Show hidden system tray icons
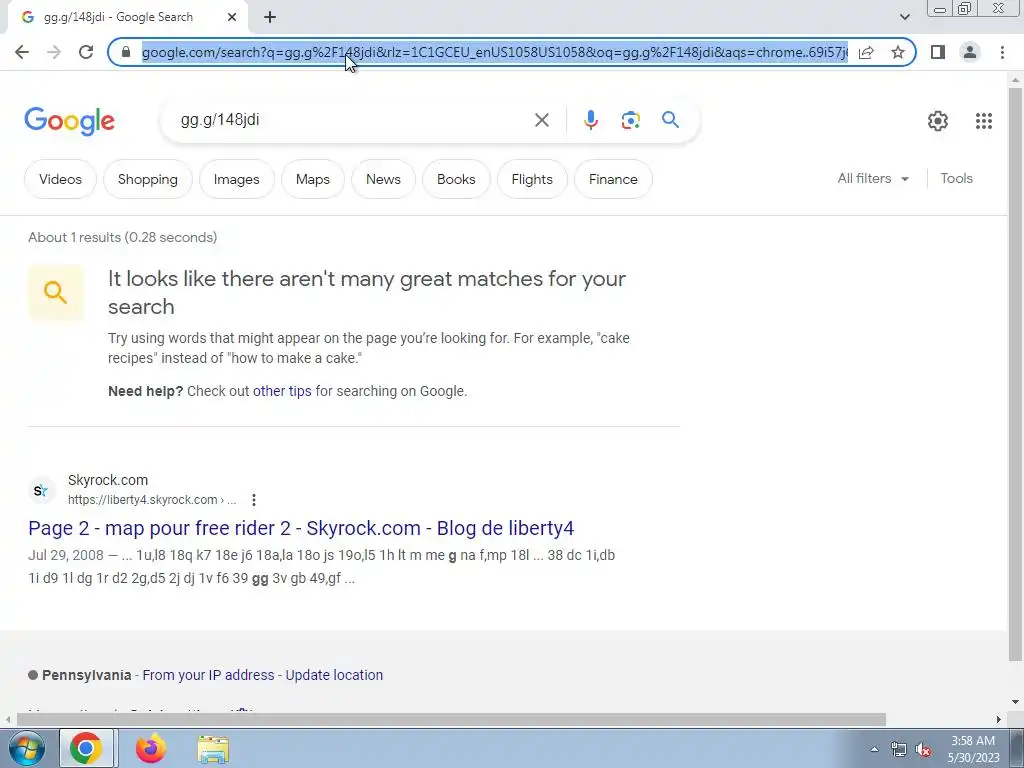 [x=874, y=749]
